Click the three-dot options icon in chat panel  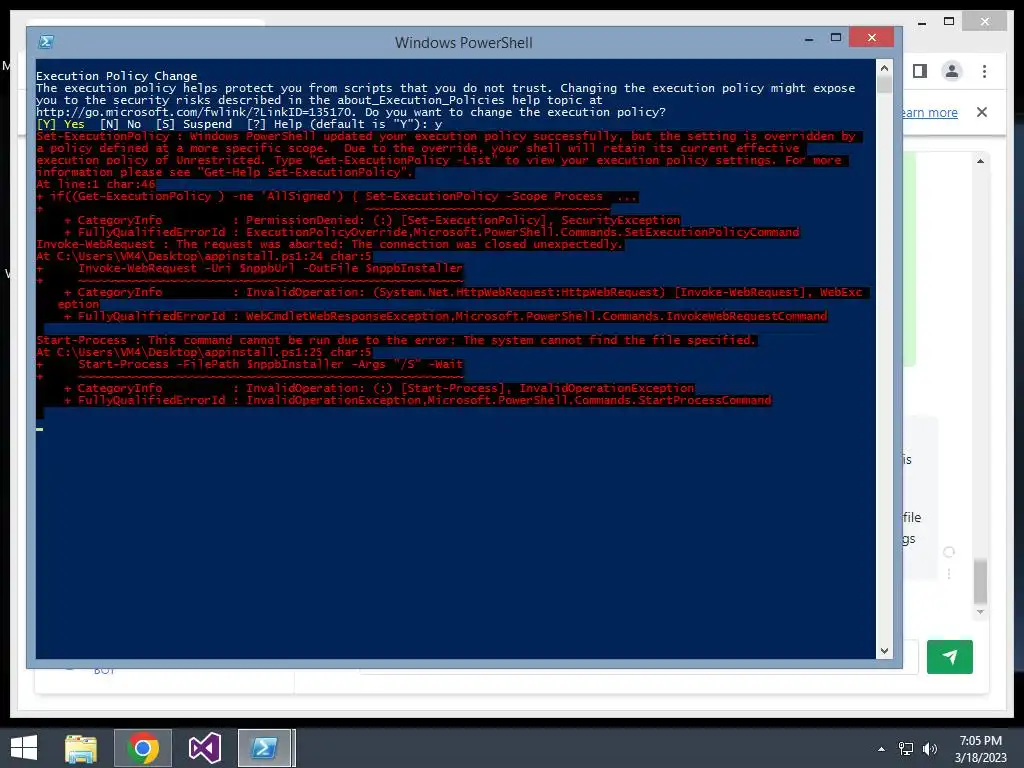[x=949, y=573]
